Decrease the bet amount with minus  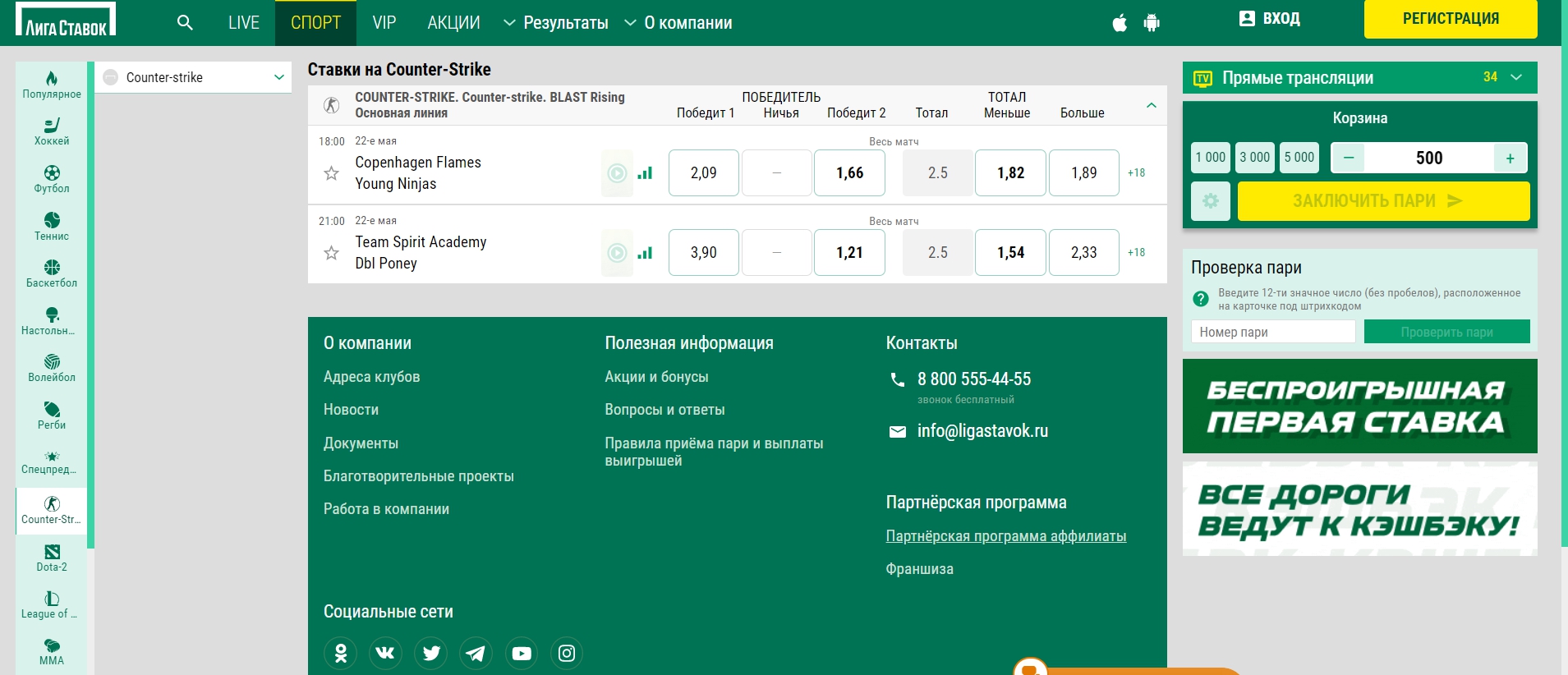1349,158
